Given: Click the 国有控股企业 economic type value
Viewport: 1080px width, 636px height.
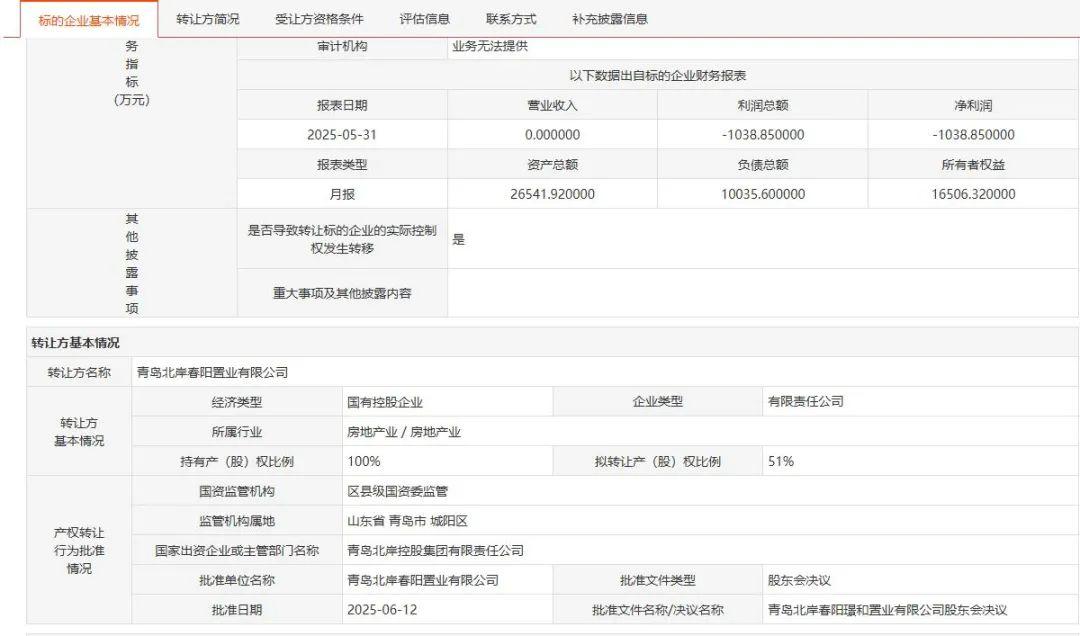Looking at the screenshot, I should point(384,402).
